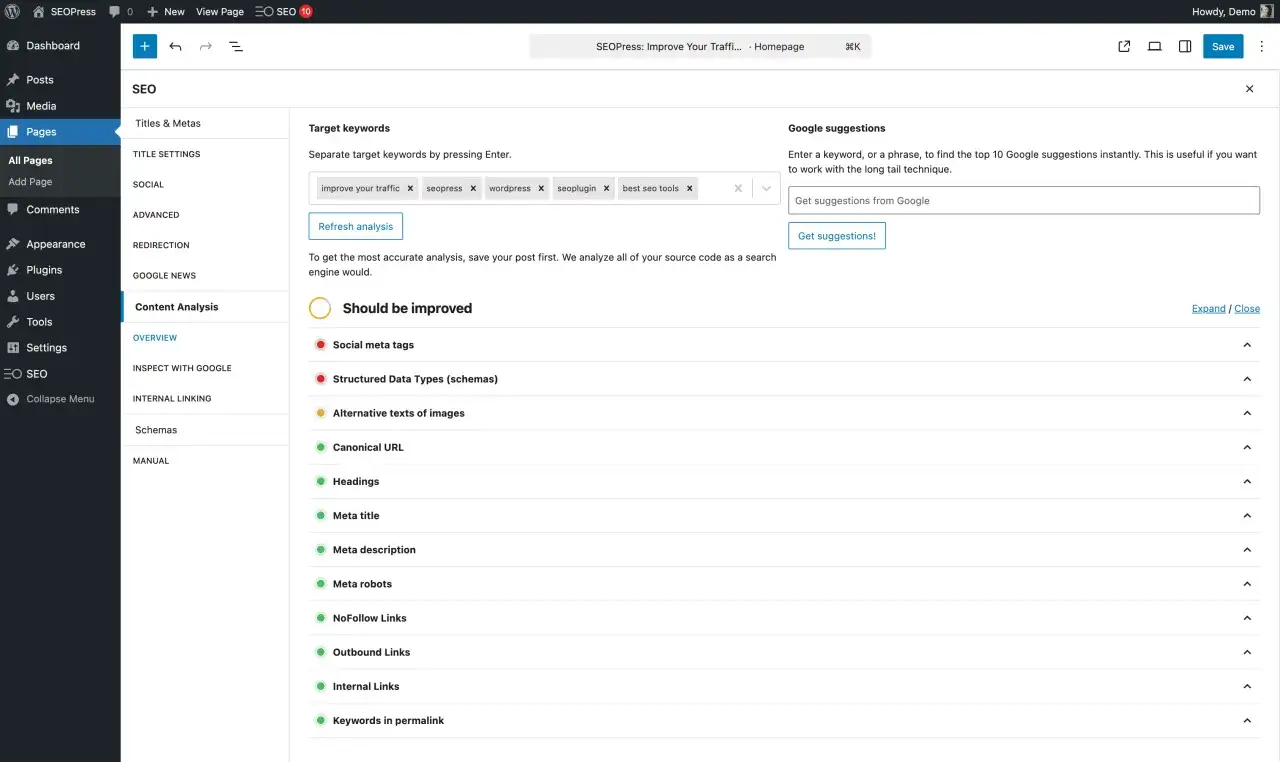Open target keywords dropdown arrow
1280x762 pixels.
click(x=767, y=188)
